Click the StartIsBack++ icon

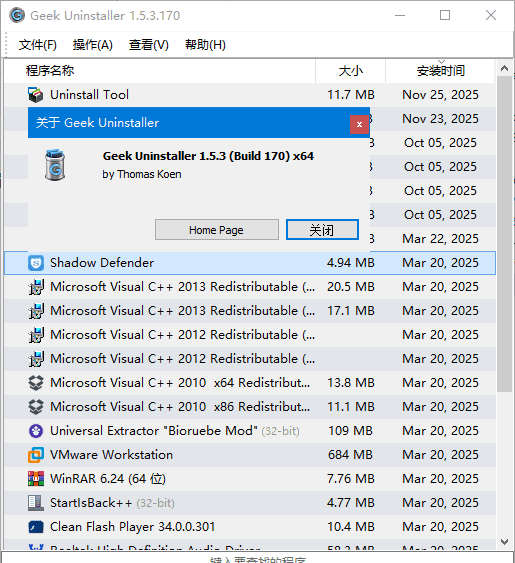pos(36,503)
